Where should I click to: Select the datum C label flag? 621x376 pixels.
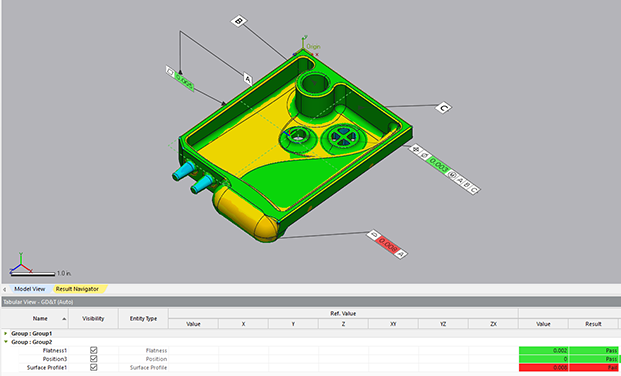[x=444, y=108]
